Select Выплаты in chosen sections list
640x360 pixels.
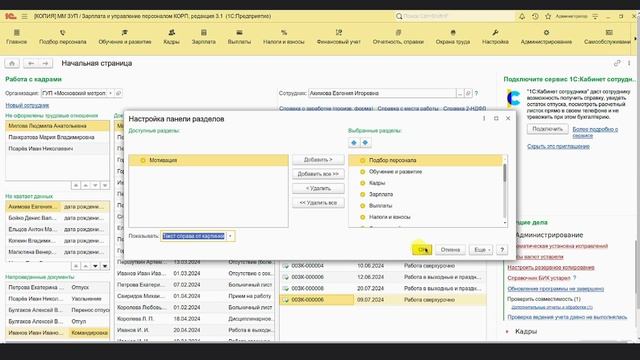point(426,206)
